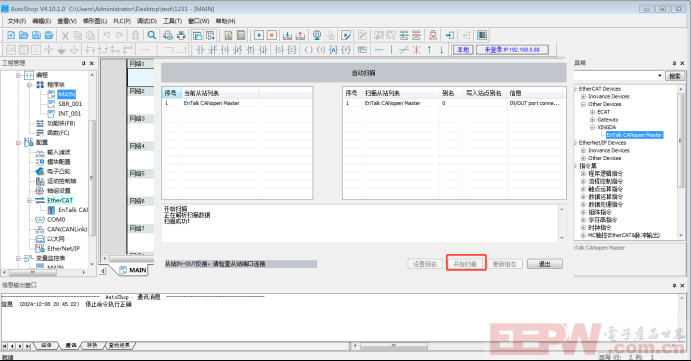Insert an output coil from ladder toolbar
Image resolution: width=691 pixels, height=361 pixels.
[x=308, y=50]
